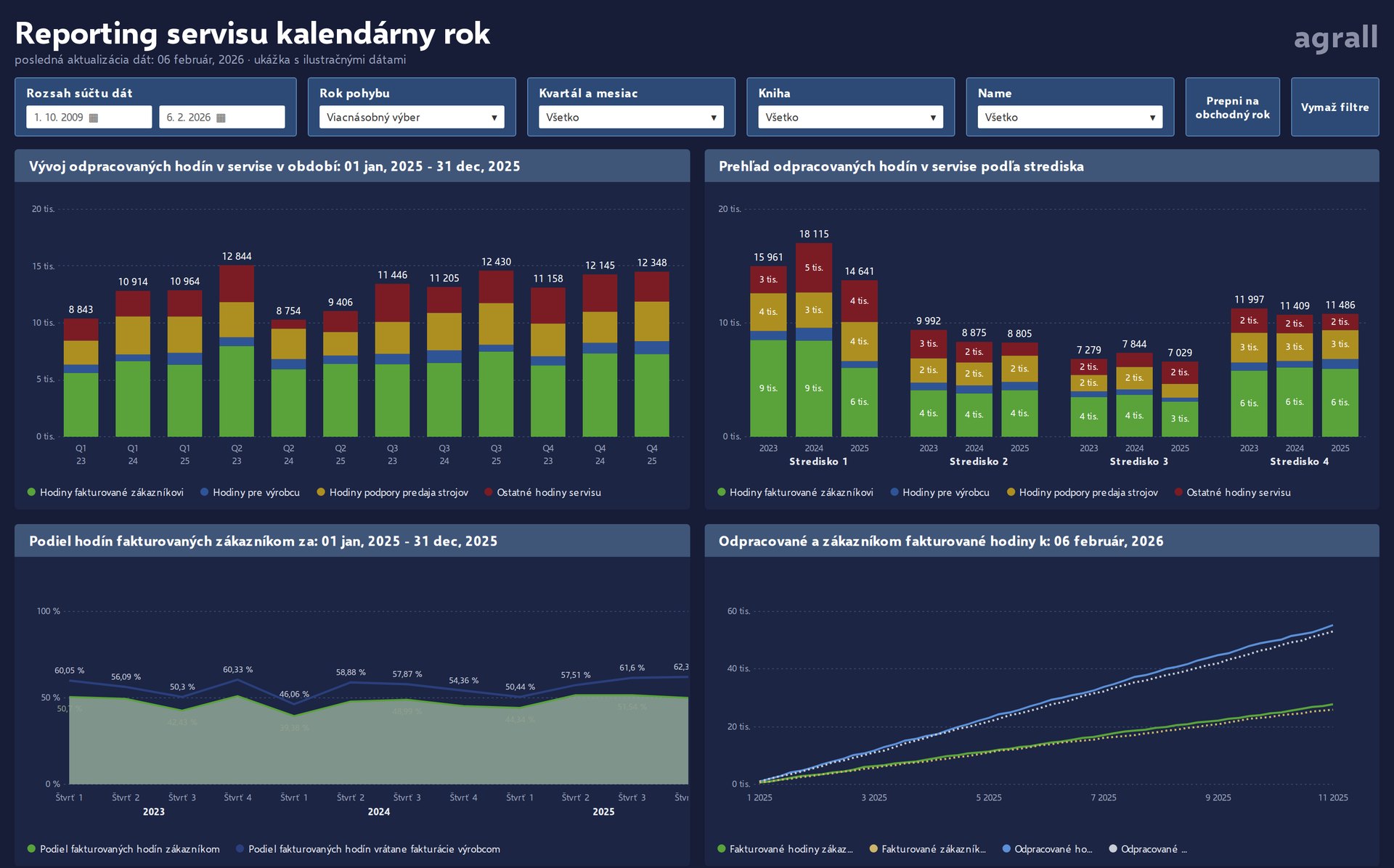The width and height of the screenshot is (1394, 868).
Task: Expand the Kniha filter dropdown
Action: point(850,117)
